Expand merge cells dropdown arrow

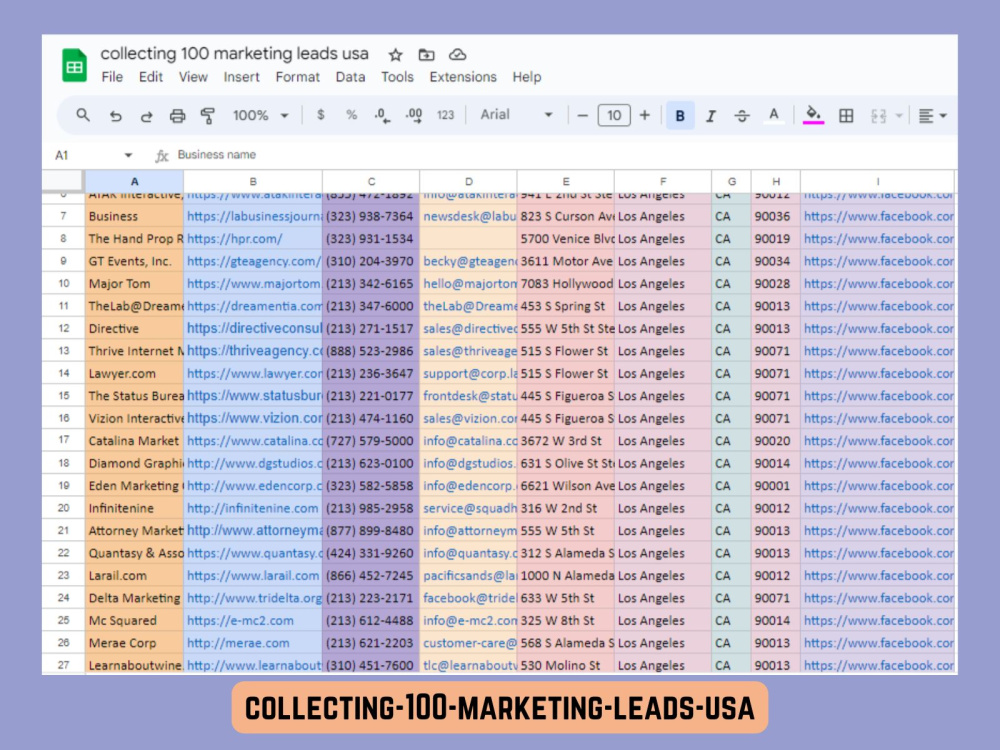click(x=899, y=115)
